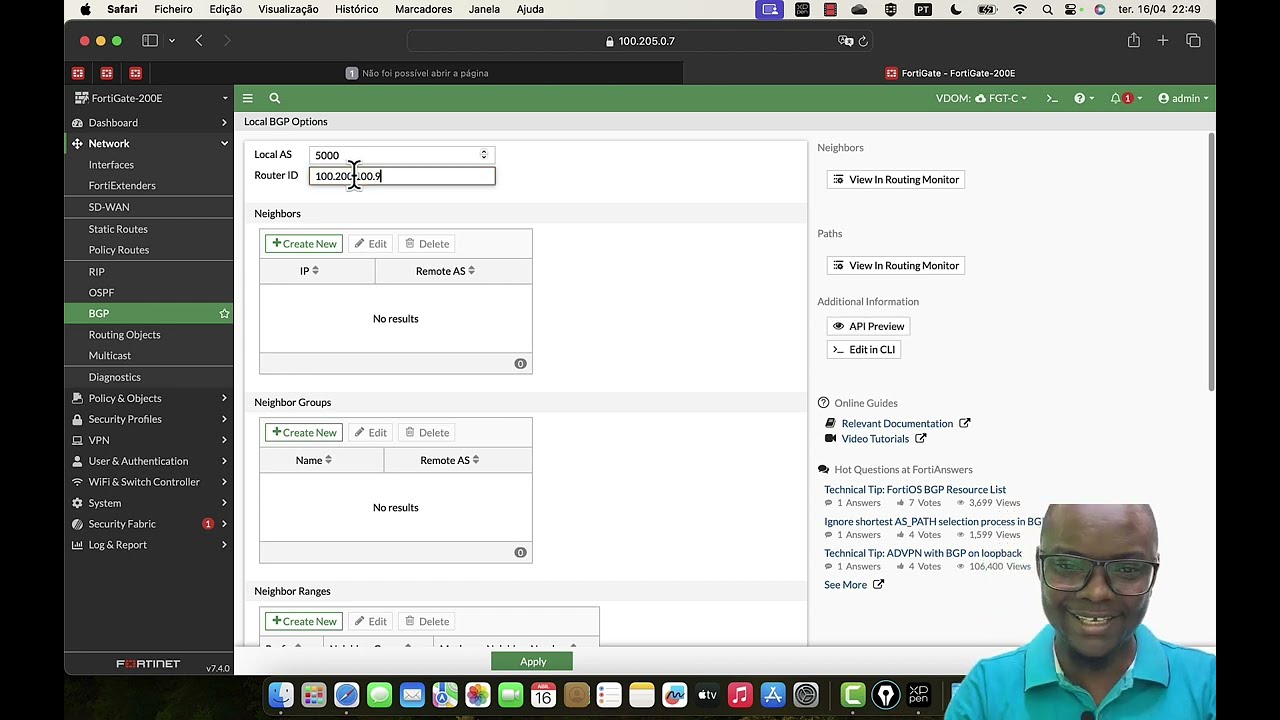Open the Safari Visualização menu

point(288,9)
